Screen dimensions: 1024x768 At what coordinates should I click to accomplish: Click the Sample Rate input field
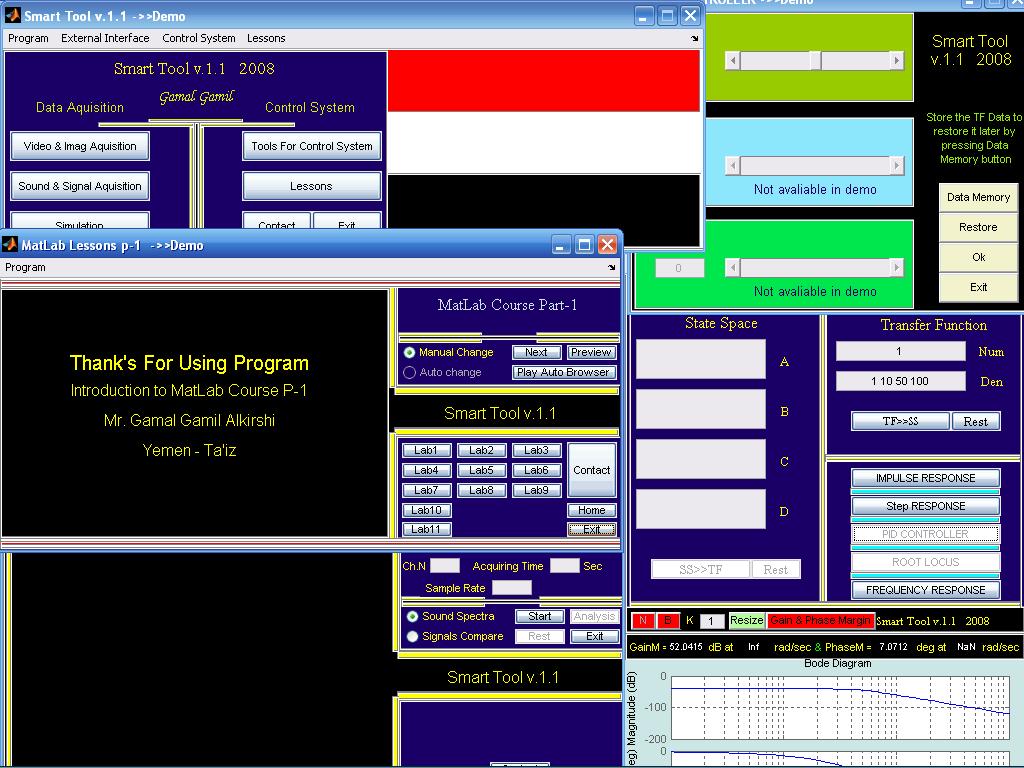pyautogui.click(x=511, y=588)
